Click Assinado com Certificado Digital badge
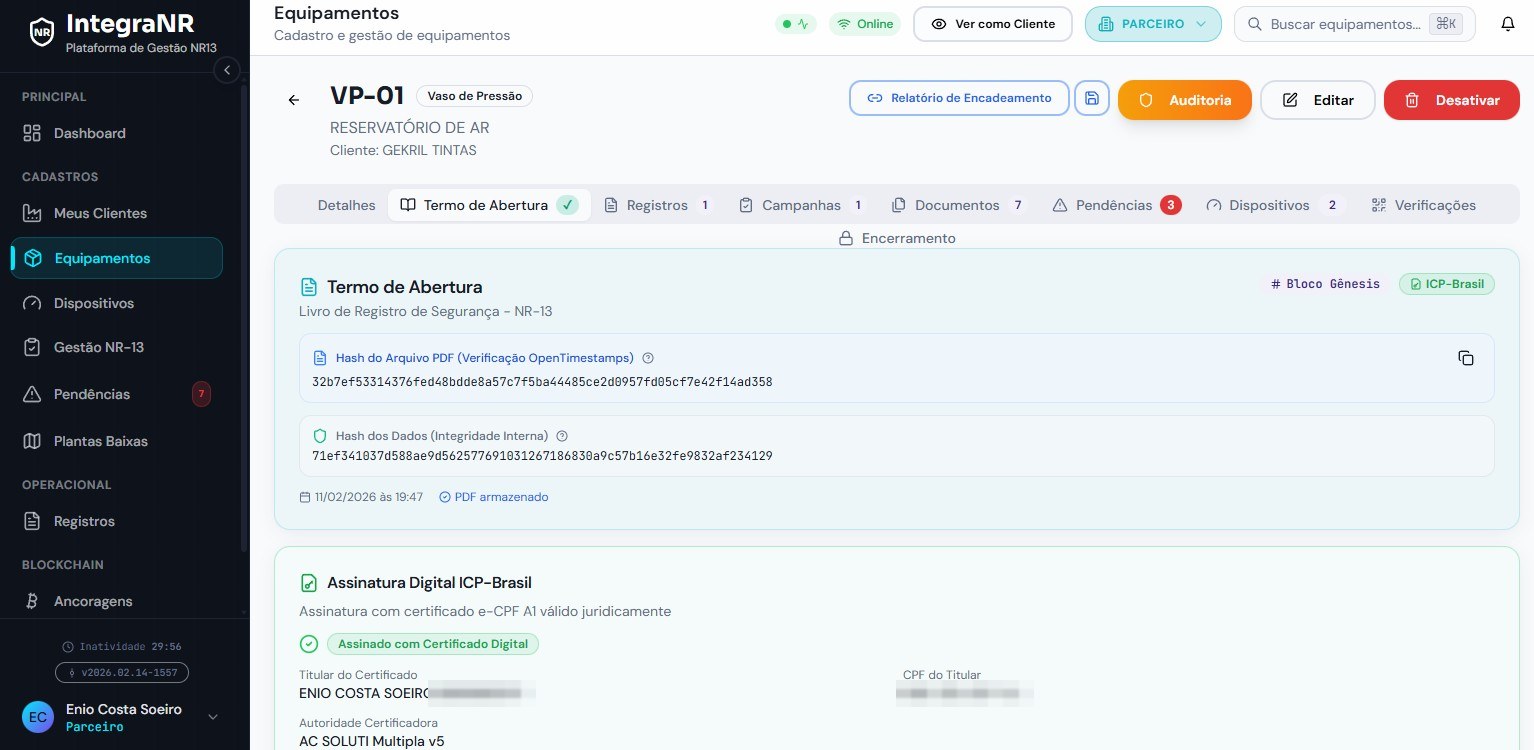1534x750 pixels. 433,644
